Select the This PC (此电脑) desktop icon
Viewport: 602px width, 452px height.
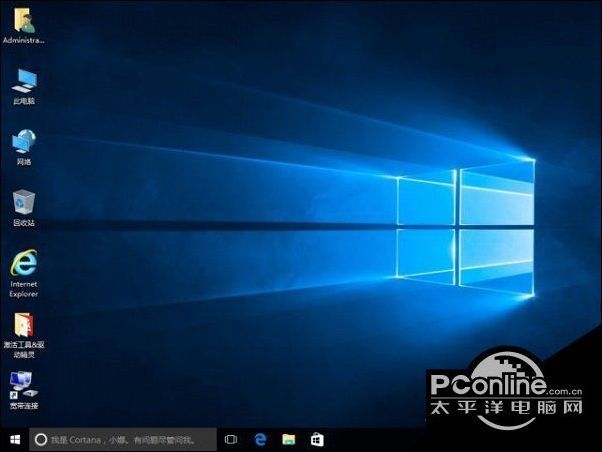pyautogui.click(x=24, y=81)
